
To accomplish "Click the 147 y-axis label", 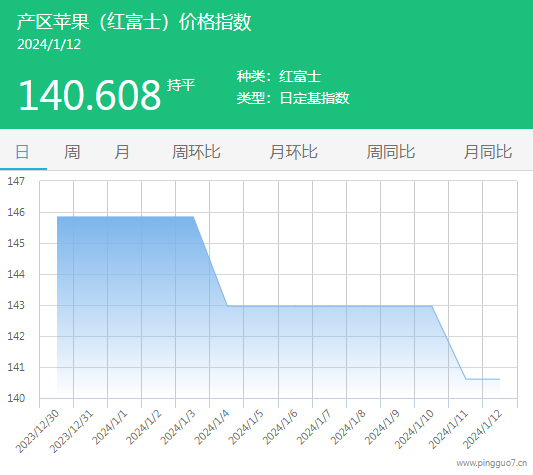I will [16, 181].
